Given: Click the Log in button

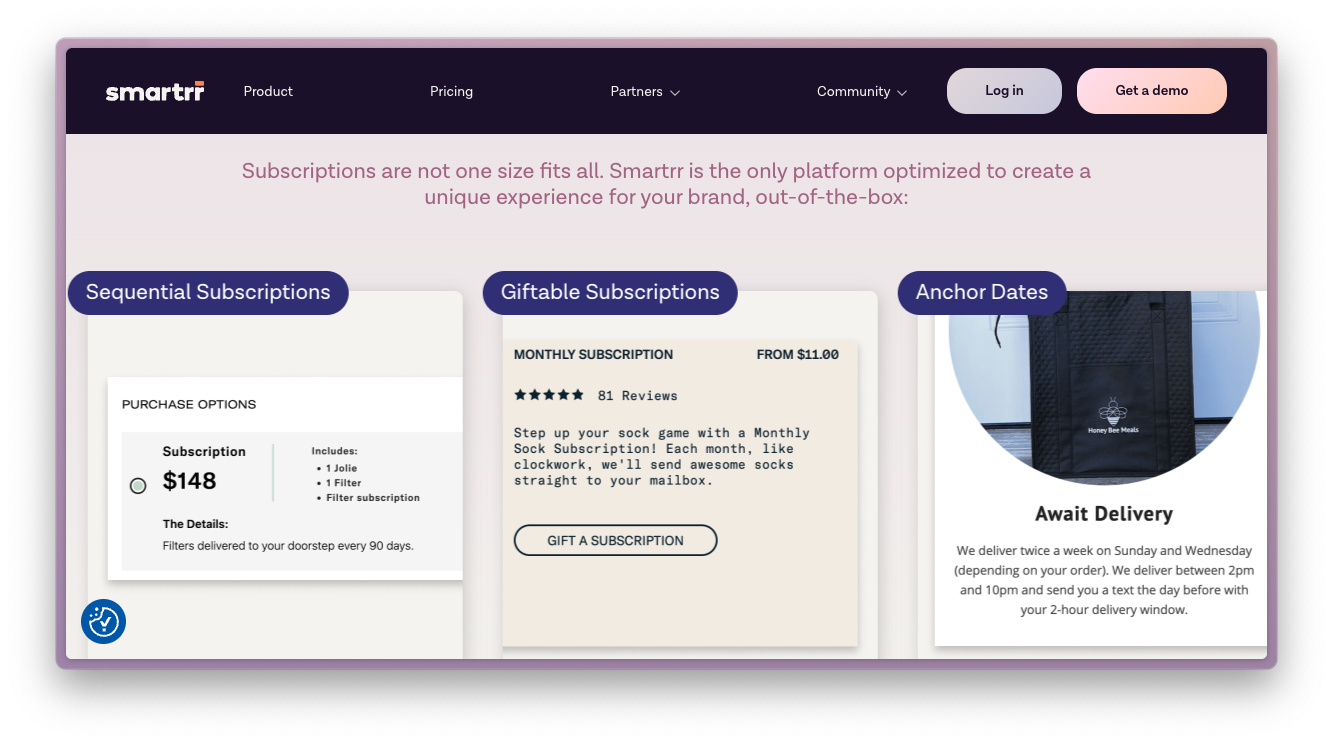Looking at the screenshot, I should [x=1004, y=90].
